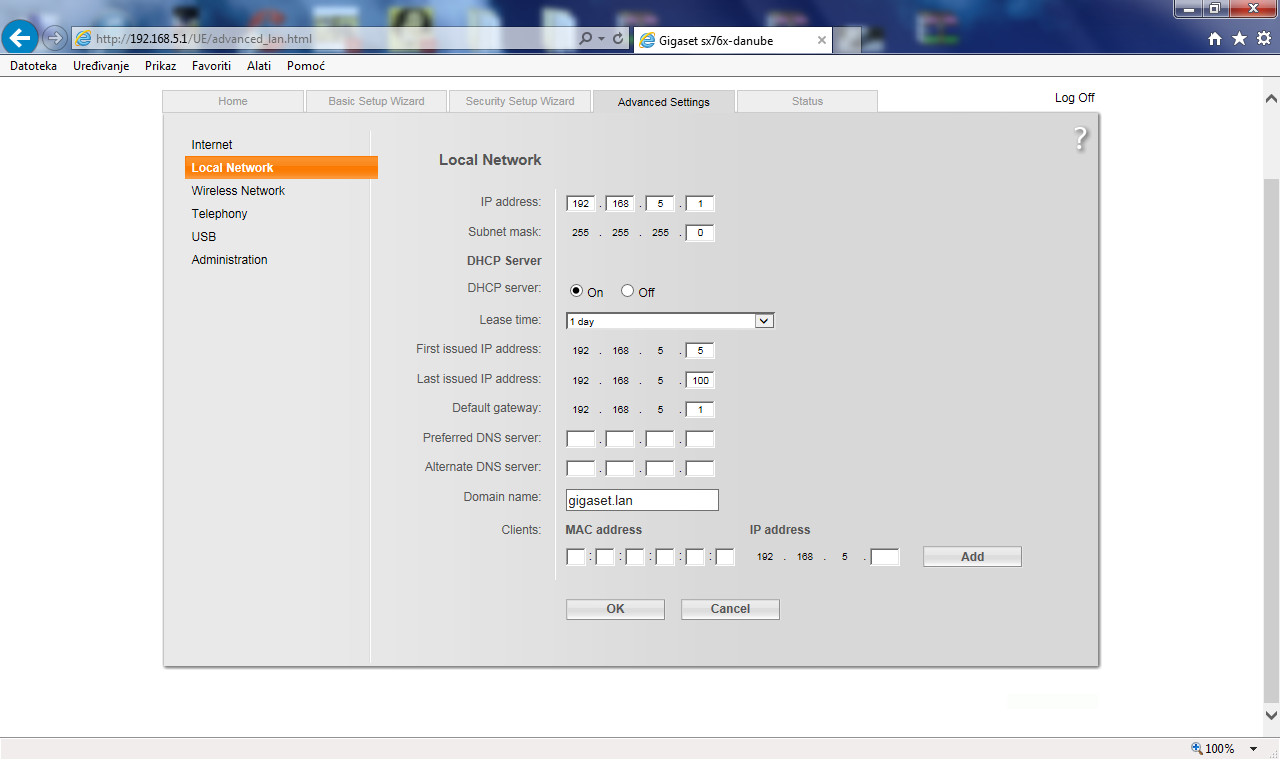Image resolution: width=1280 pixels, height=760 pixels.
Task: Open address bar autocomplete dropdown arrow
Action: coord(602,39)
